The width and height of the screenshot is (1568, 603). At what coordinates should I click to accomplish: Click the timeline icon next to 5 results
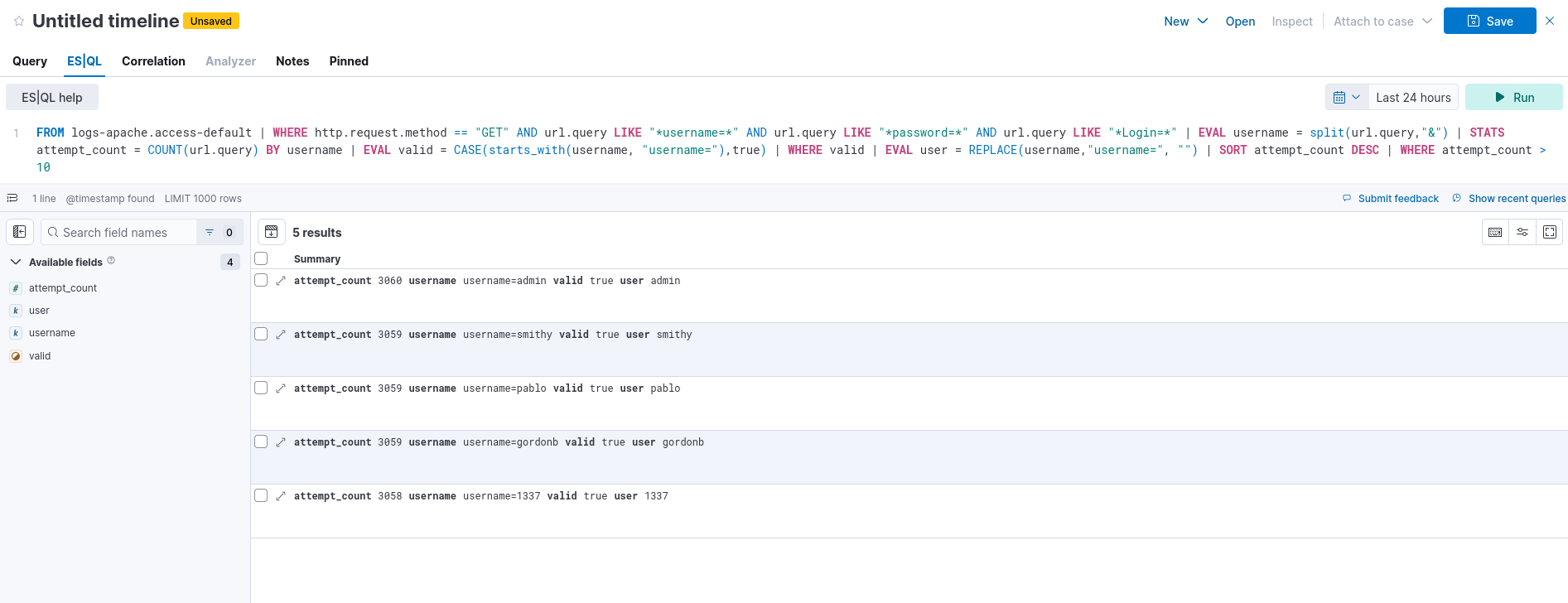(272, 232)
